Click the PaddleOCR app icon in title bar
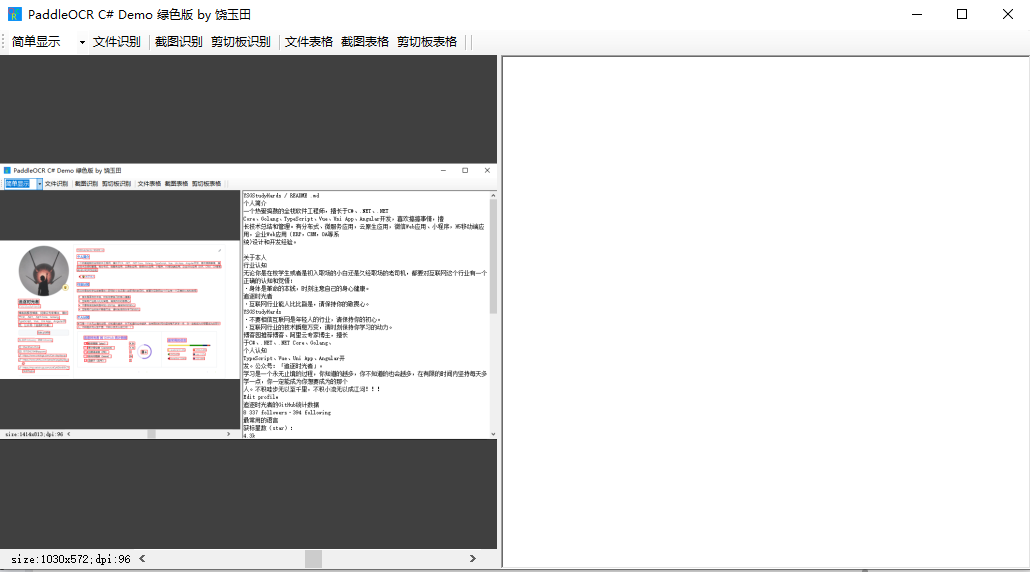Image resolution: width=1030 pixels, height=572 pixels. coord(14,15)
